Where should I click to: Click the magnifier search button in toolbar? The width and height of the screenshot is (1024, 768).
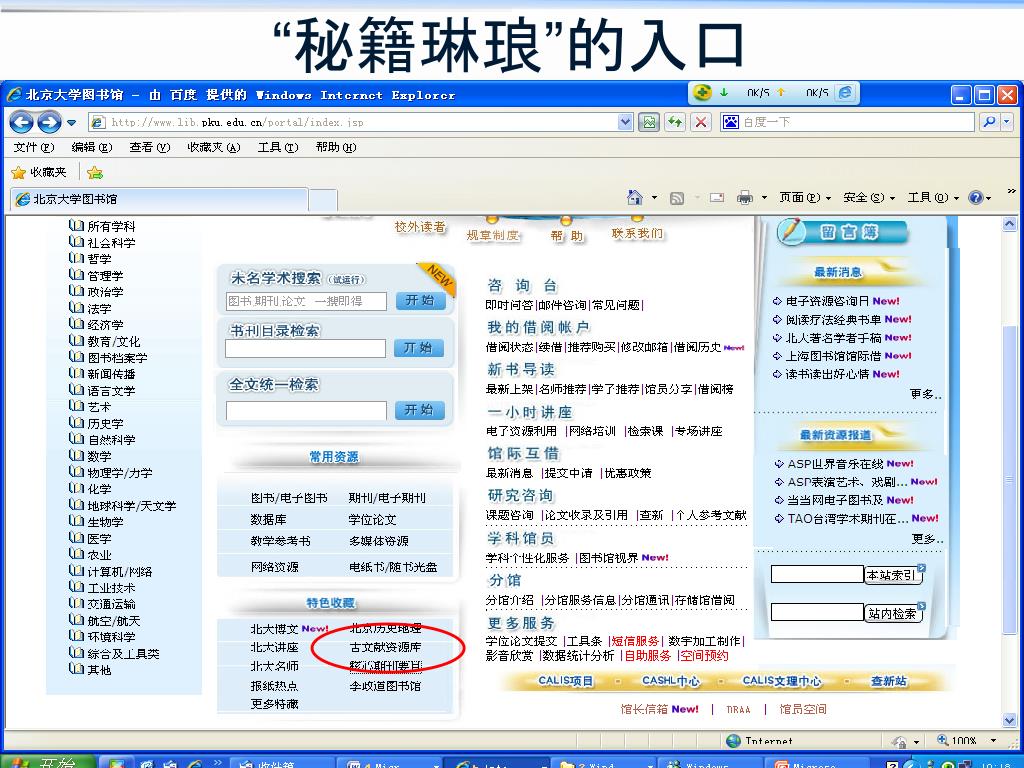click(990, 122)
